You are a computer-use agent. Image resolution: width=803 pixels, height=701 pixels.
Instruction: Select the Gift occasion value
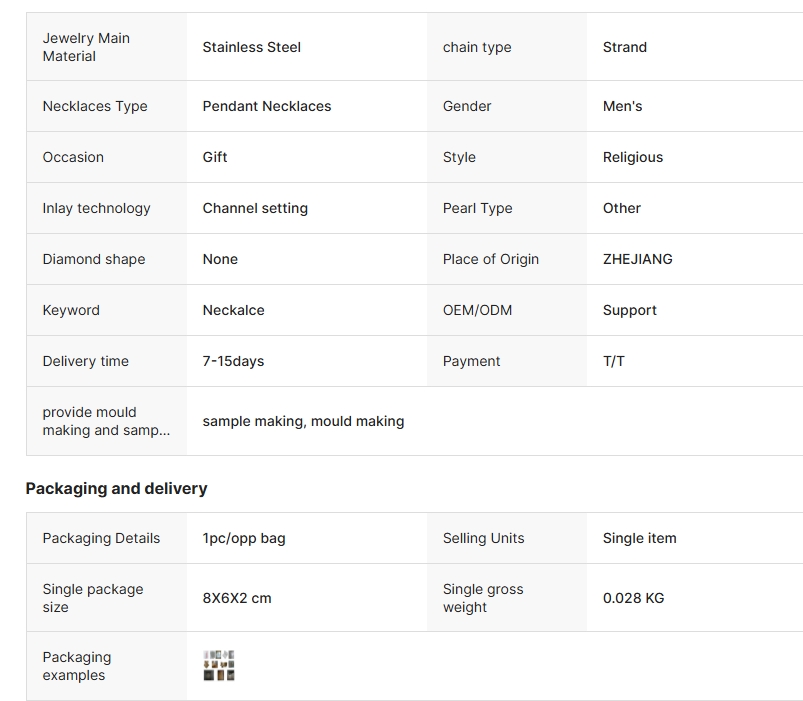click(x=215, y=157)
